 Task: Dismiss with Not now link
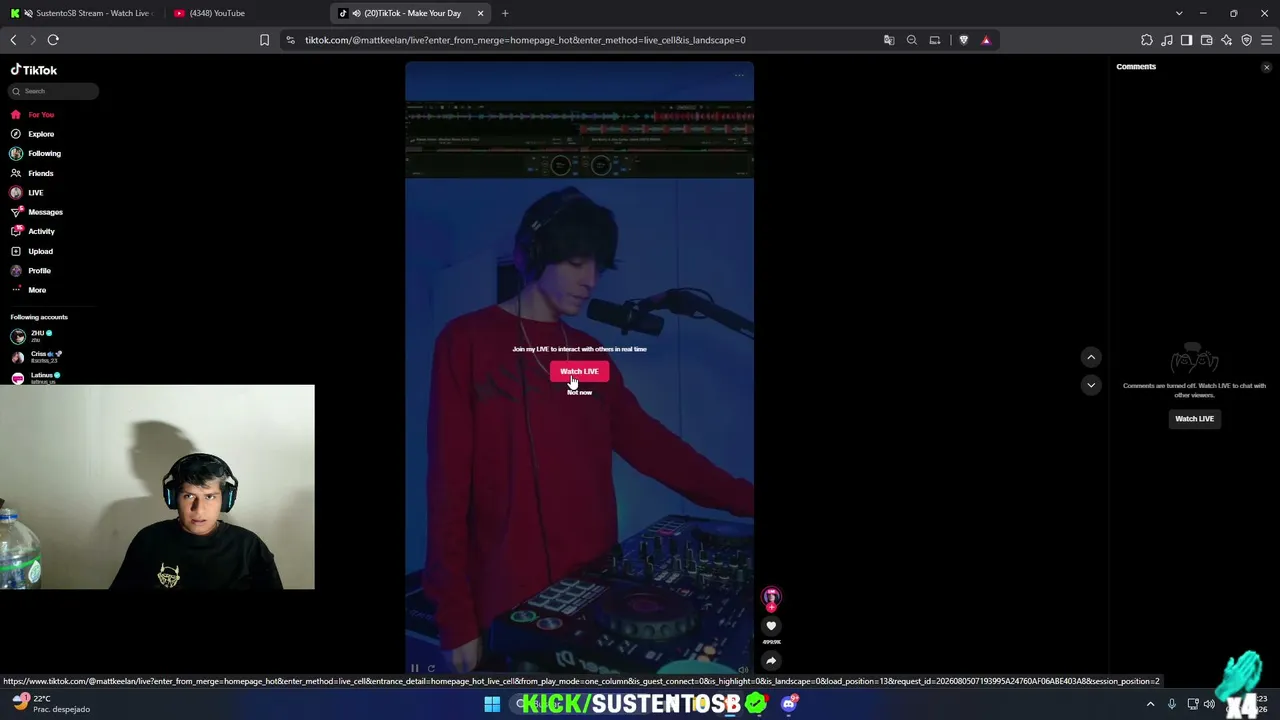pos(579,392)
